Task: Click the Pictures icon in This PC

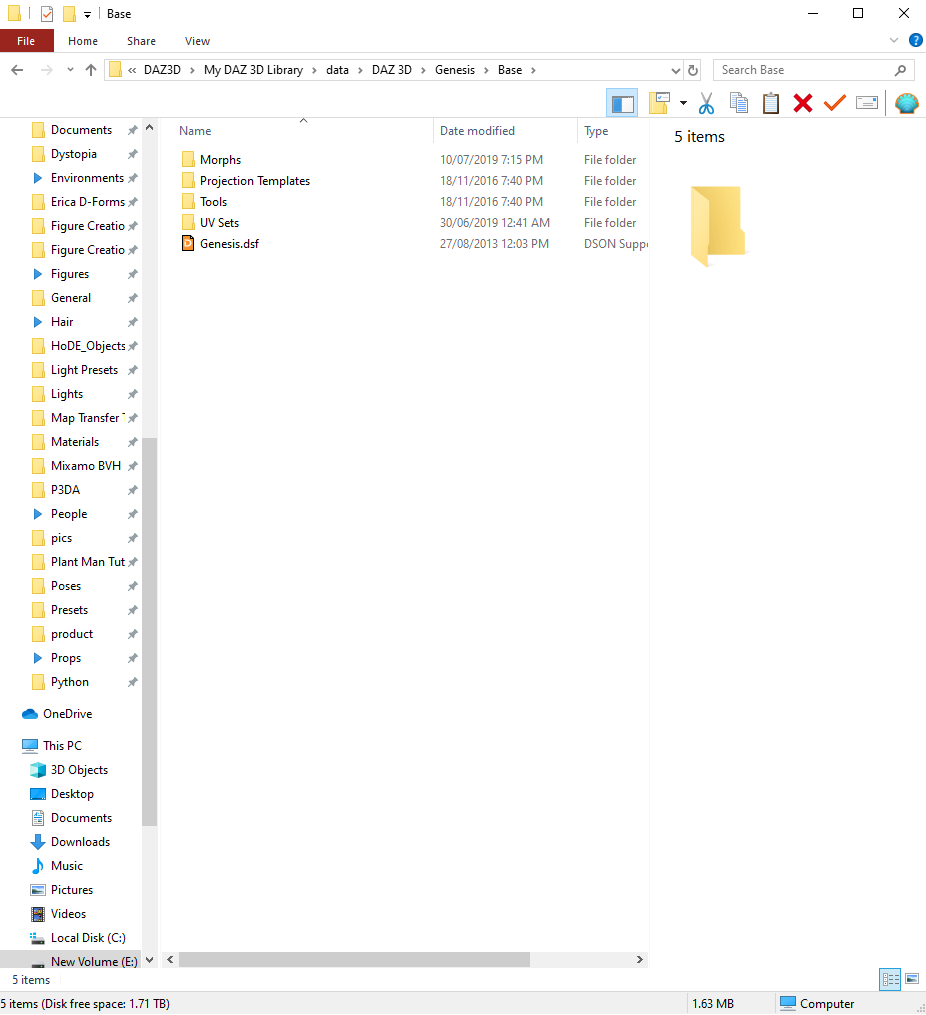Action: click(x=38, y=889)
